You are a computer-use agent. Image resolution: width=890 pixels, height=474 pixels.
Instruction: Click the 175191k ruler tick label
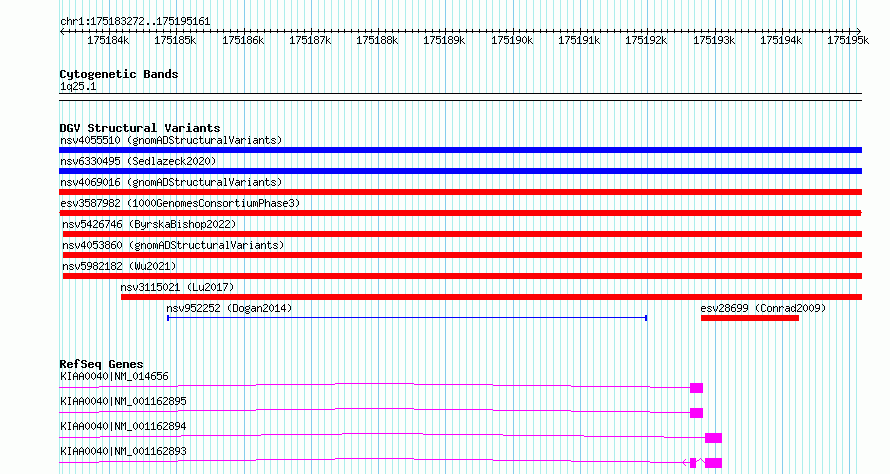click(579, 40)
